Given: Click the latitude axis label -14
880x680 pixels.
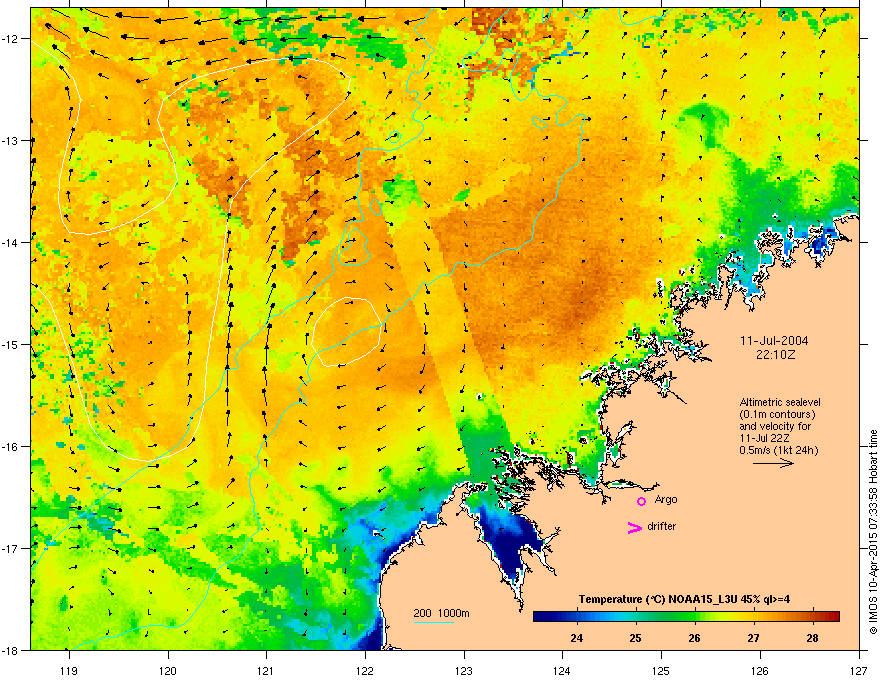Looking at the screenshot, I should point(11,242).
